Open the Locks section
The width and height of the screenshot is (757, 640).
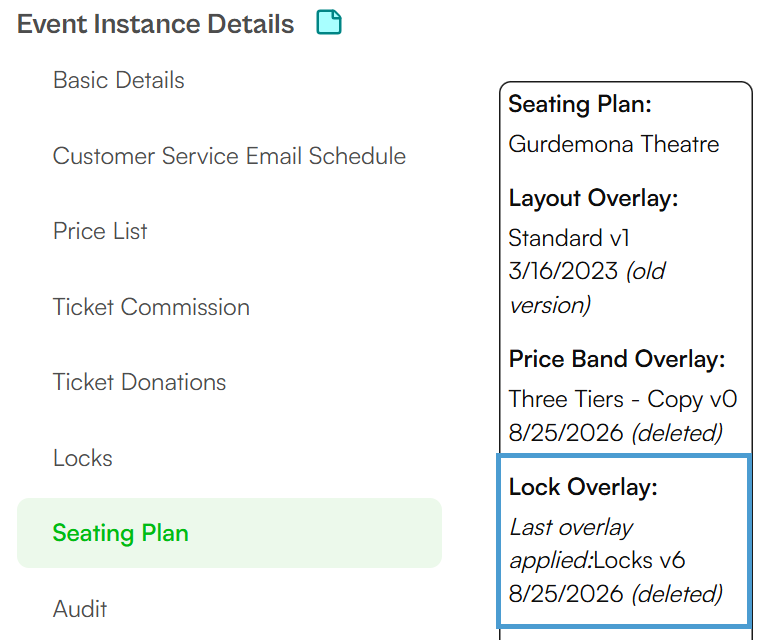pos(83,458)
